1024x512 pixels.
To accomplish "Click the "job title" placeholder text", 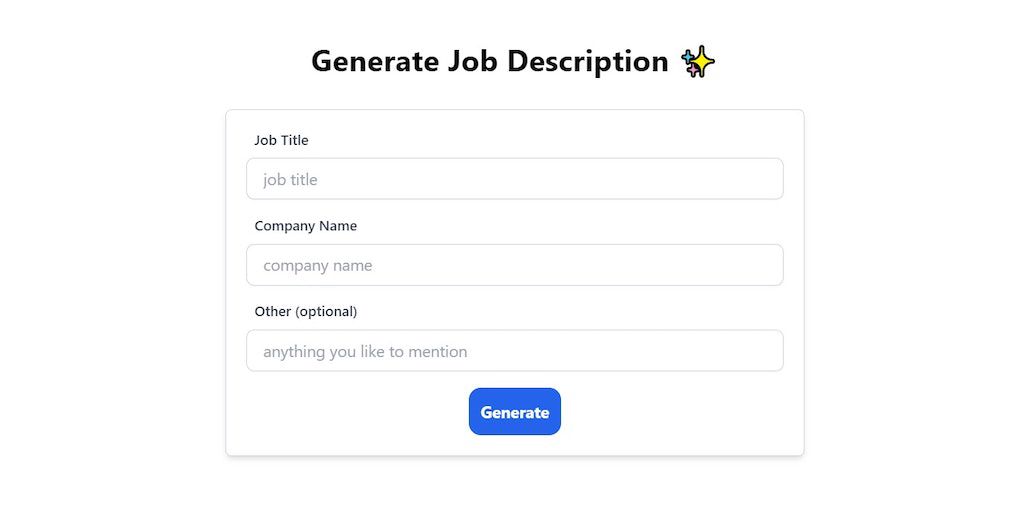I will (x=290, y=180).
